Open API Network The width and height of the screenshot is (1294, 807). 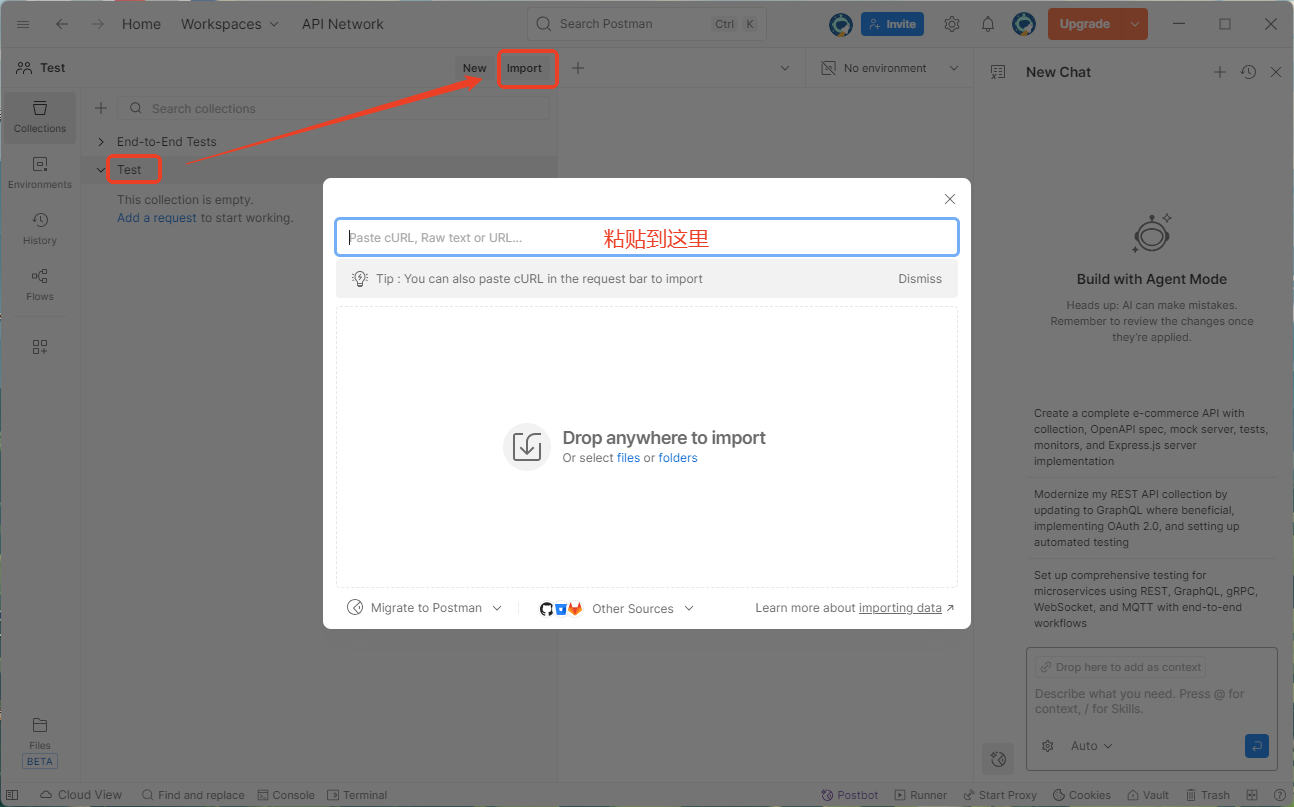pyautogui.click(x=343, y=24)
